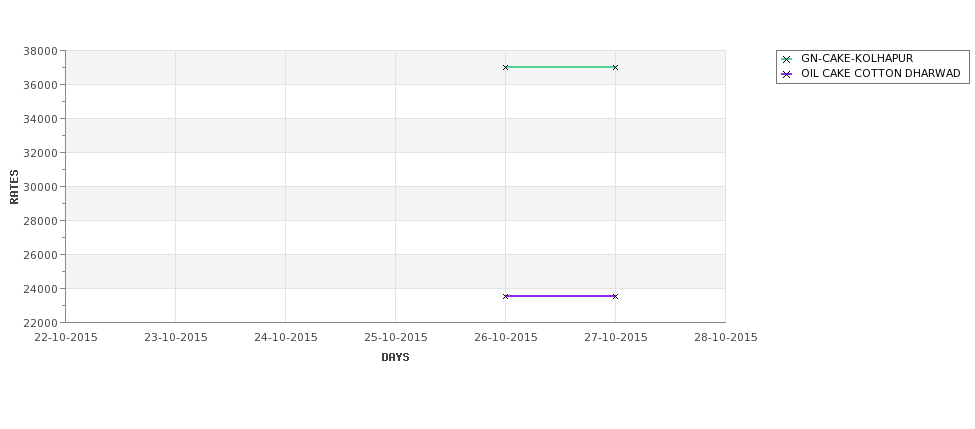Click the 30000 y-axis tick label
This screenshot has height=429, width=975.
click(x=40, y=187)
